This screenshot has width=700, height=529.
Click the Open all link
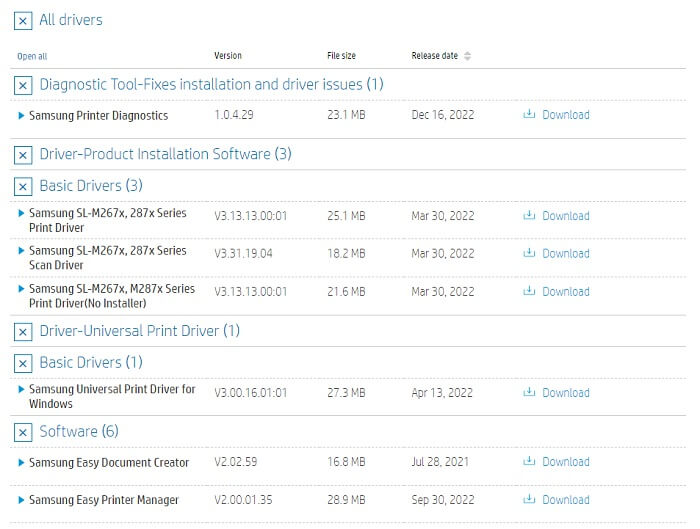pyautogui.click(x=32, y=56)
